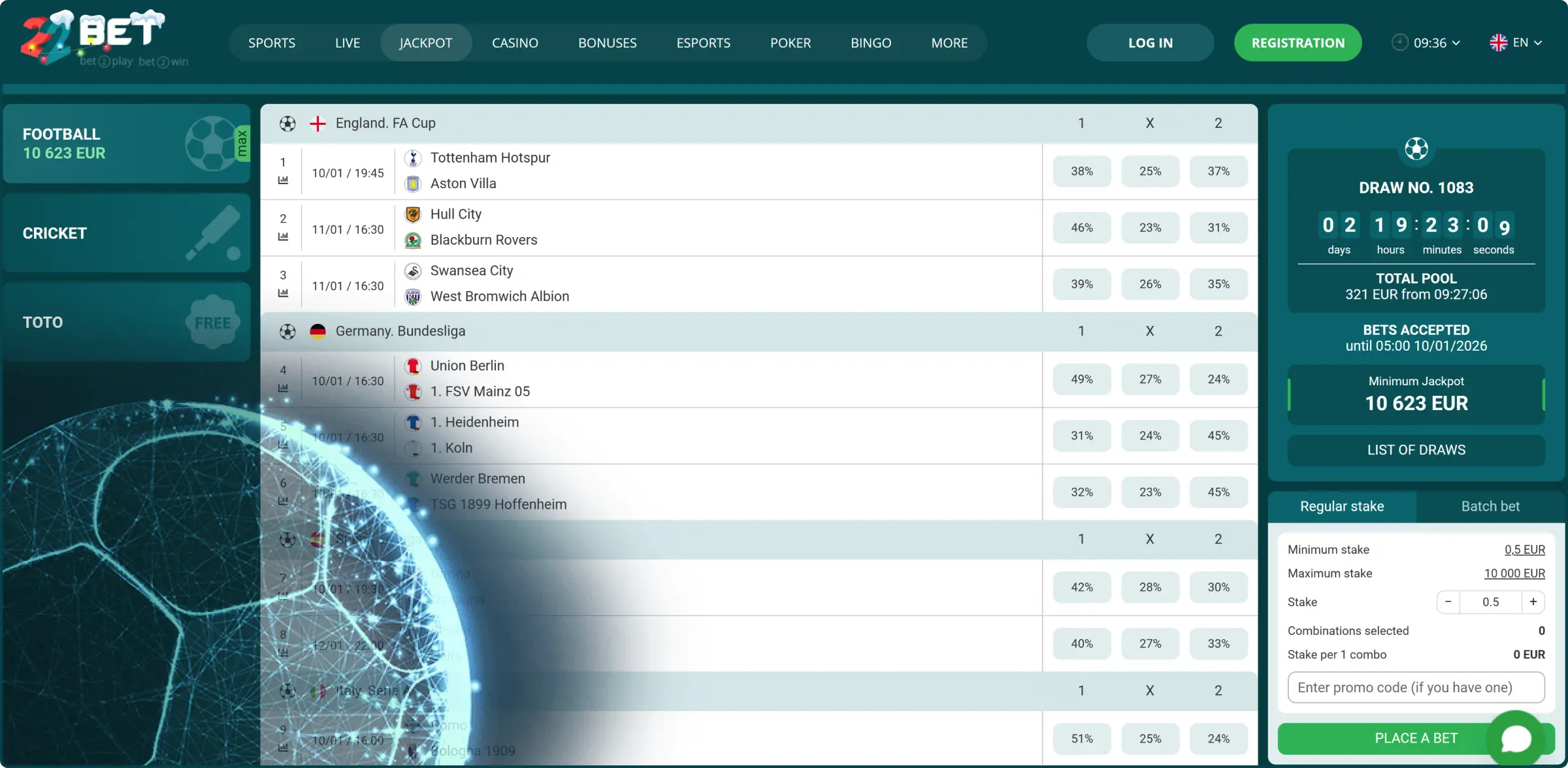This screenshot has width=1568, height=768.
Task: Open the MORE navigation dropdown
Action: click(949, 42)
